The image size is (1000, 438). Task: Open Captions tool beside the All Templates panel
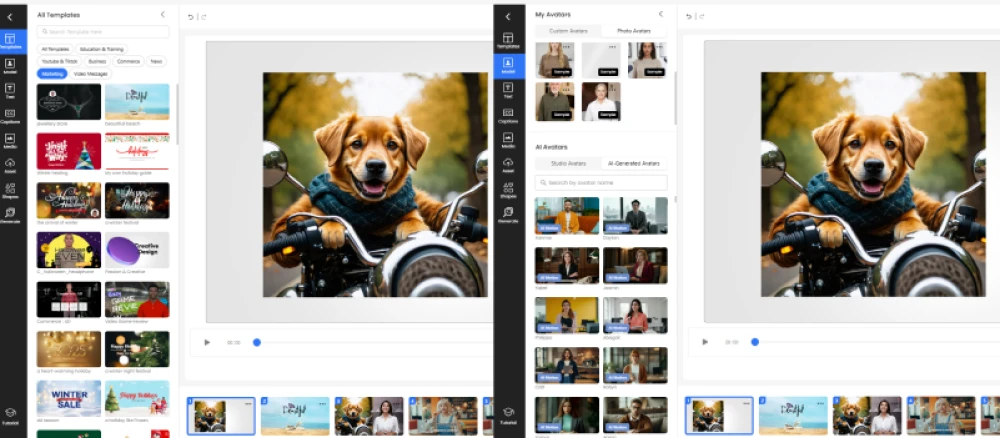[x=10, y=115]
